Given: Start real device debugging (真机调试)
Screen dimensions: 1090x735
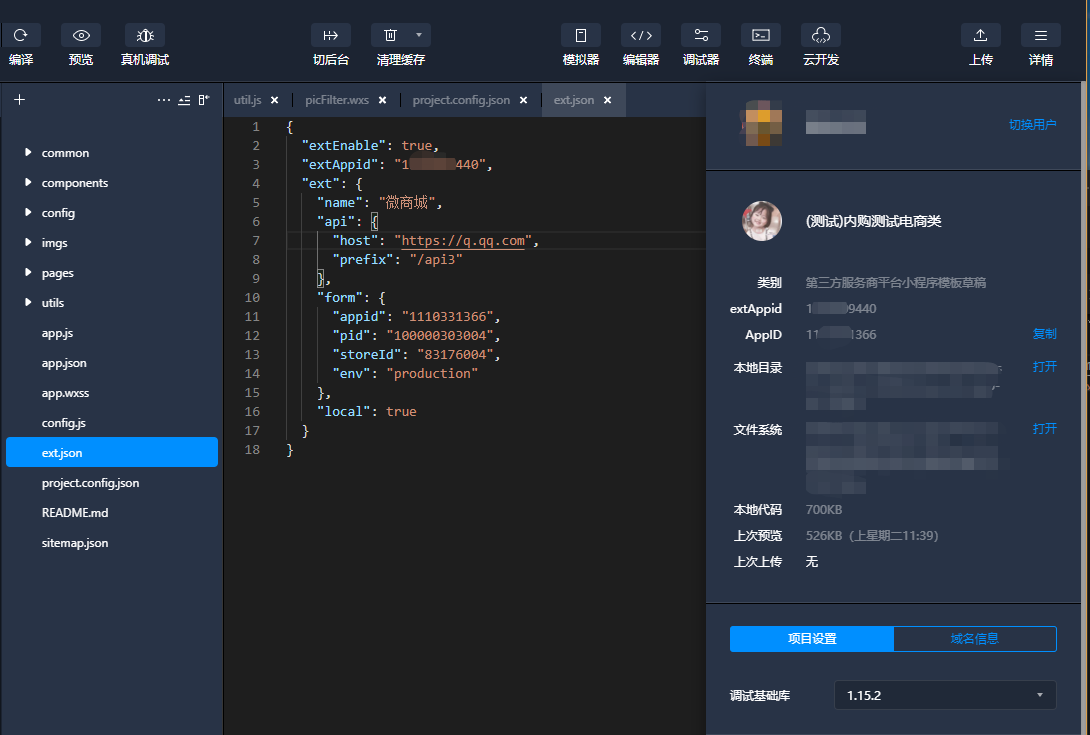Looking at the screenshot, I should [x=145, y=35].
